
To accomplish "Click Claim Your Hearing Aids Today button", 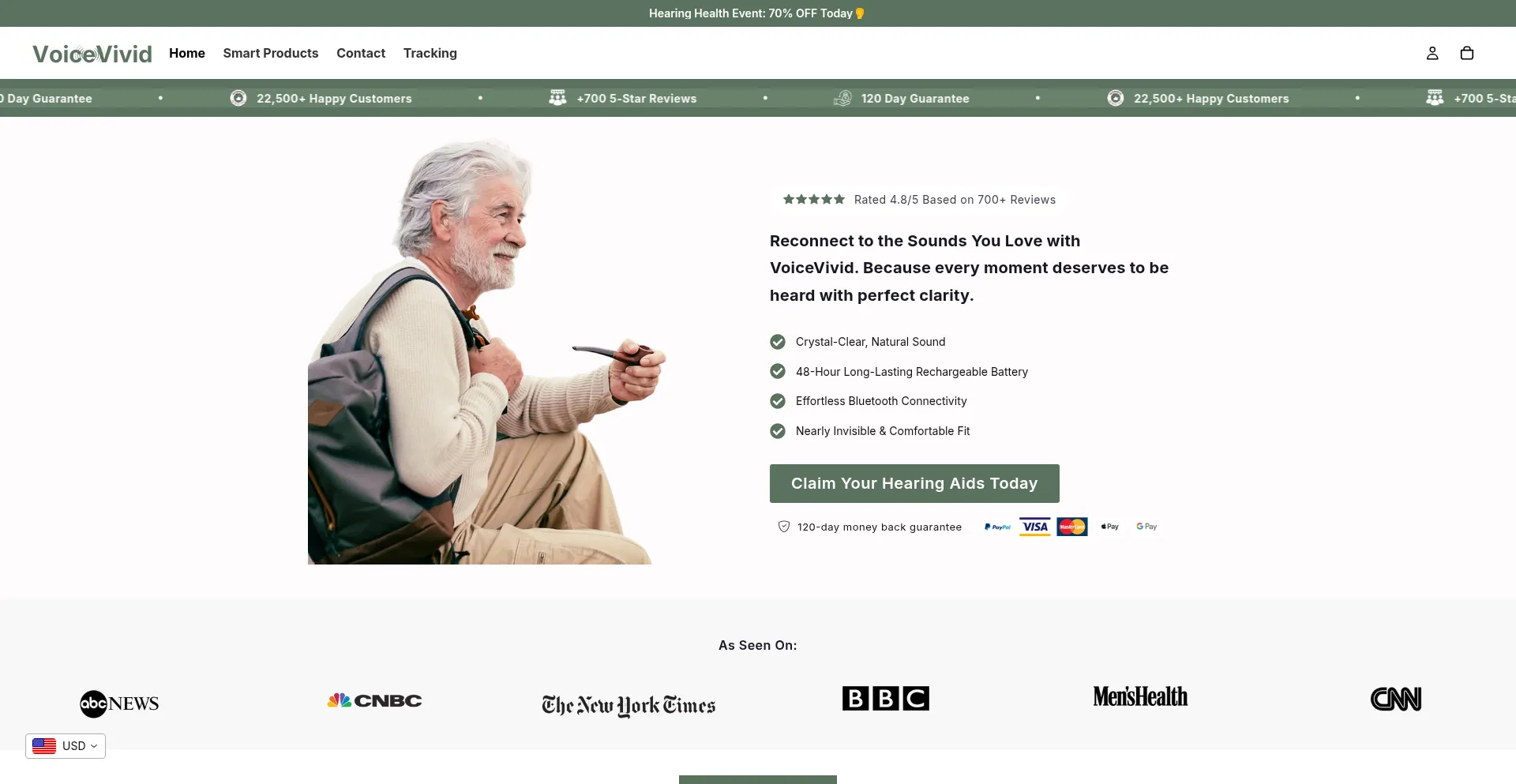I will tap(914, 483).
